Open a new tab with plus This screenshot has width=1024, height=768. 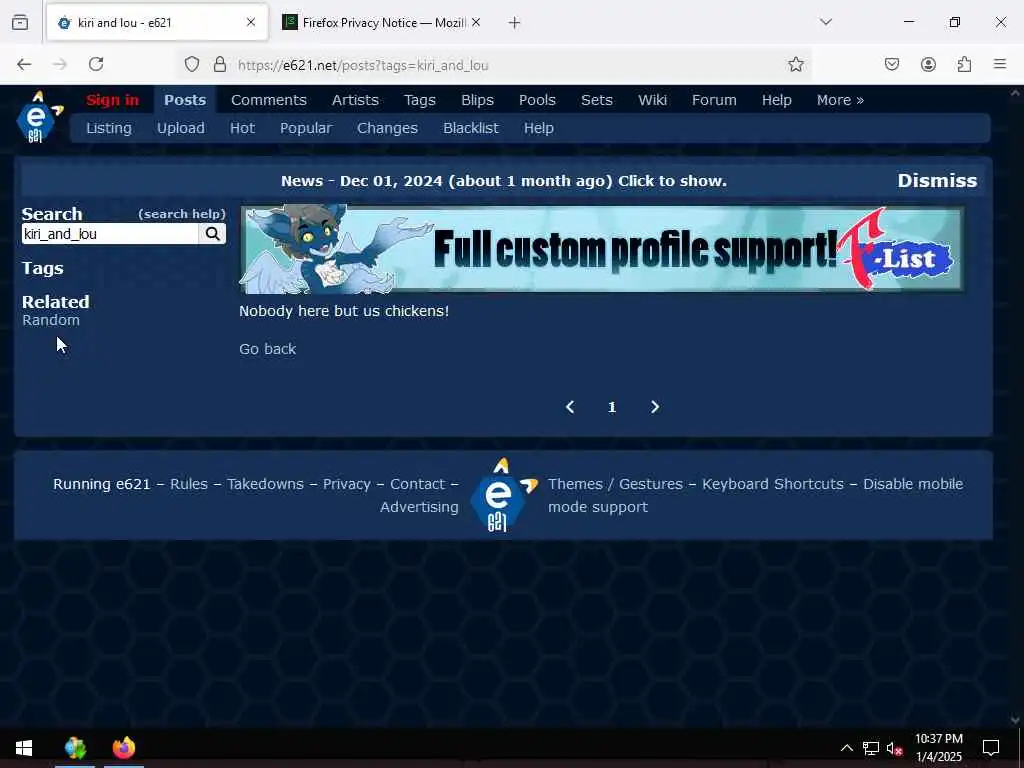[x=515, y=23]
